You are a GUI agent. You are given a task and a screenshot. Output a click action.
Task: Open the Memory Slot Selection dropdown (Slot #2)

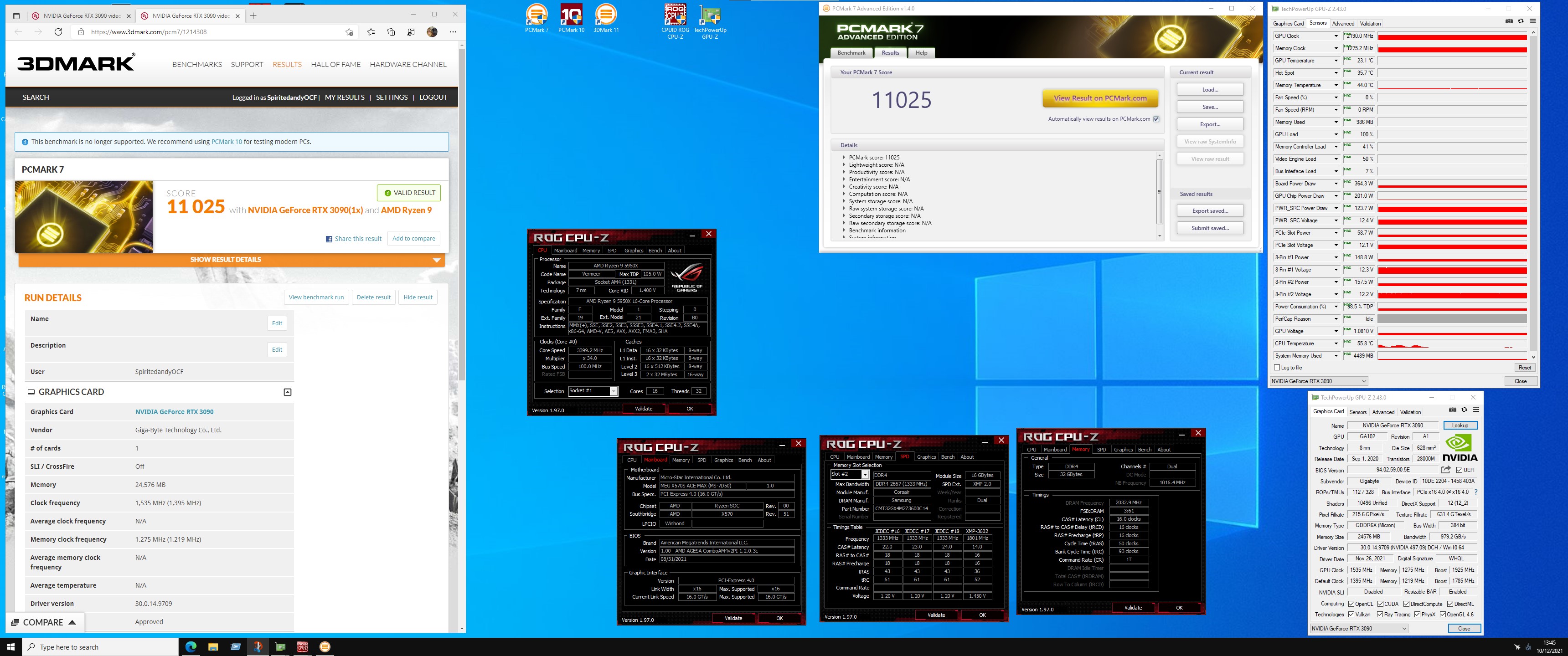850,474
